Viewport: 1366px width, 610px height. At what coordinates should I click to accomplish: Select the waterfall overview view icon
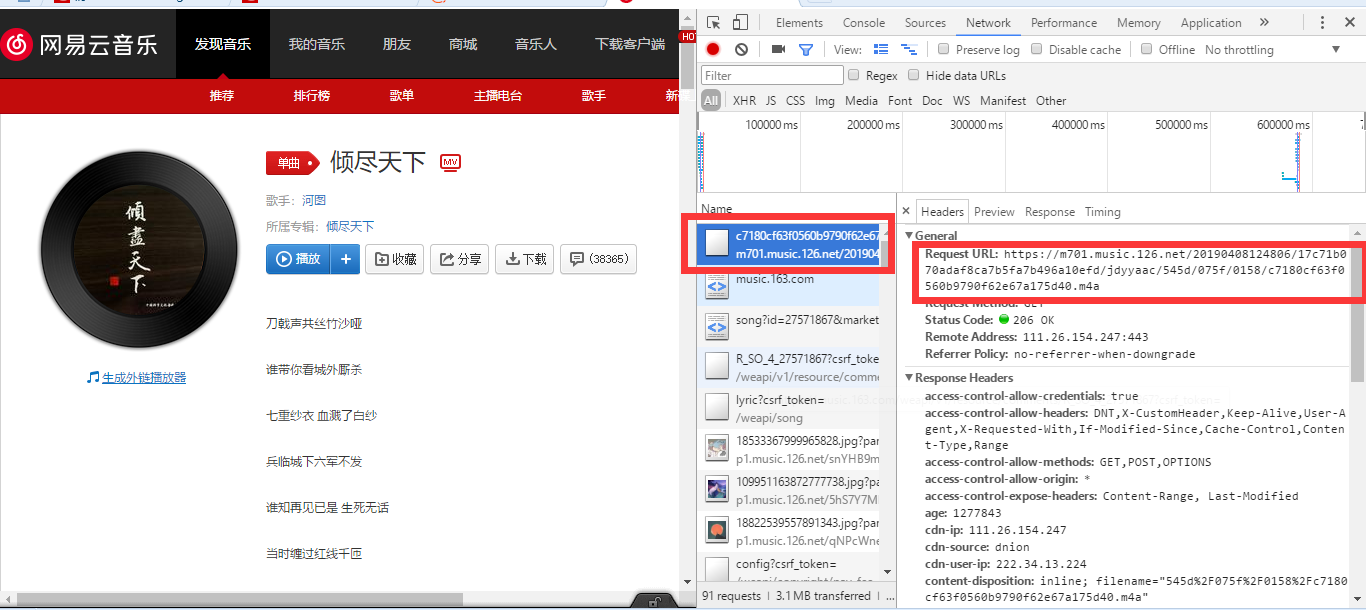[x=909, y=49]
